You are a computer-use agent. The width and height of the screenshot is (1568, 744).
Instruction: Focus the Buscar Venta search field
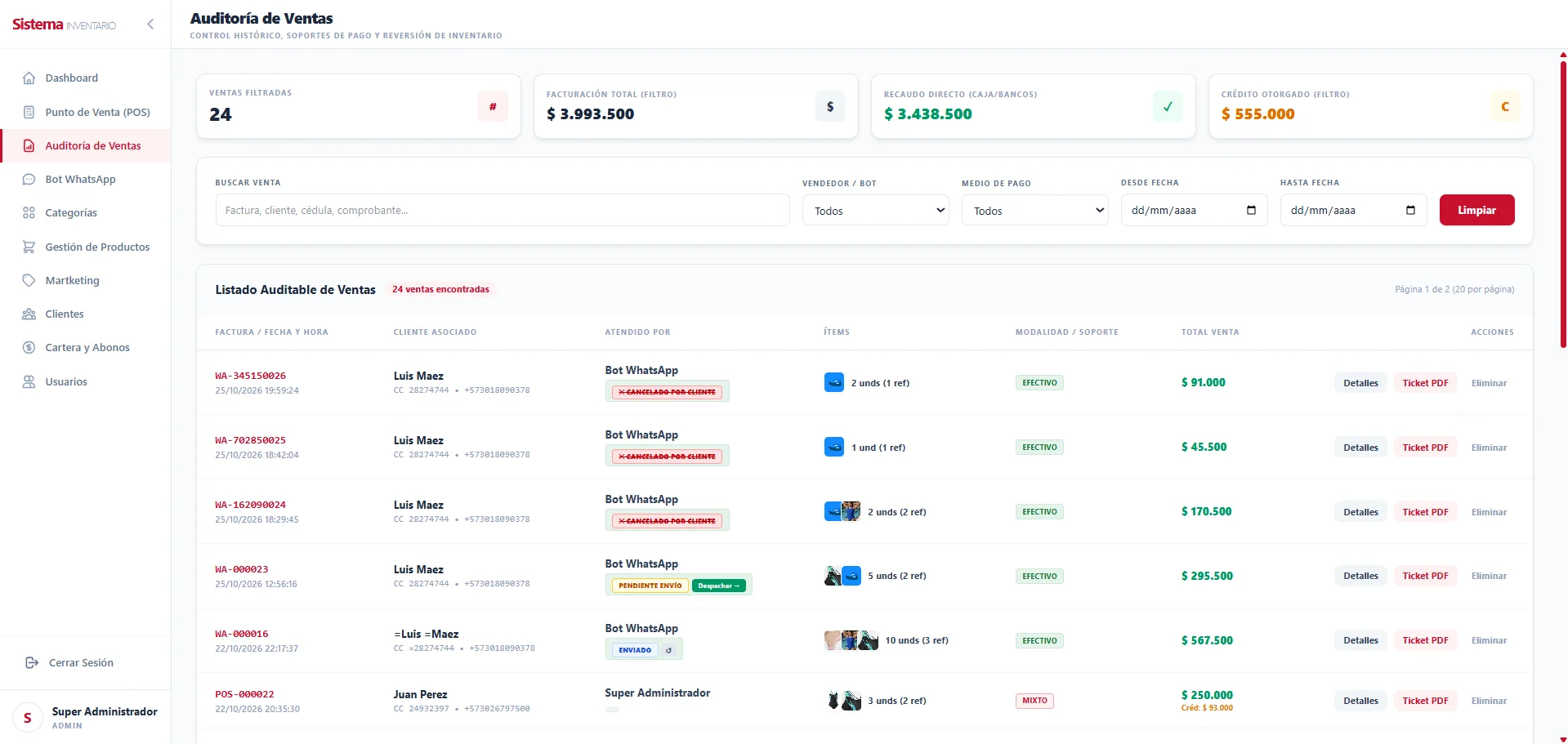pyautogui.click(x=503, y=210)
